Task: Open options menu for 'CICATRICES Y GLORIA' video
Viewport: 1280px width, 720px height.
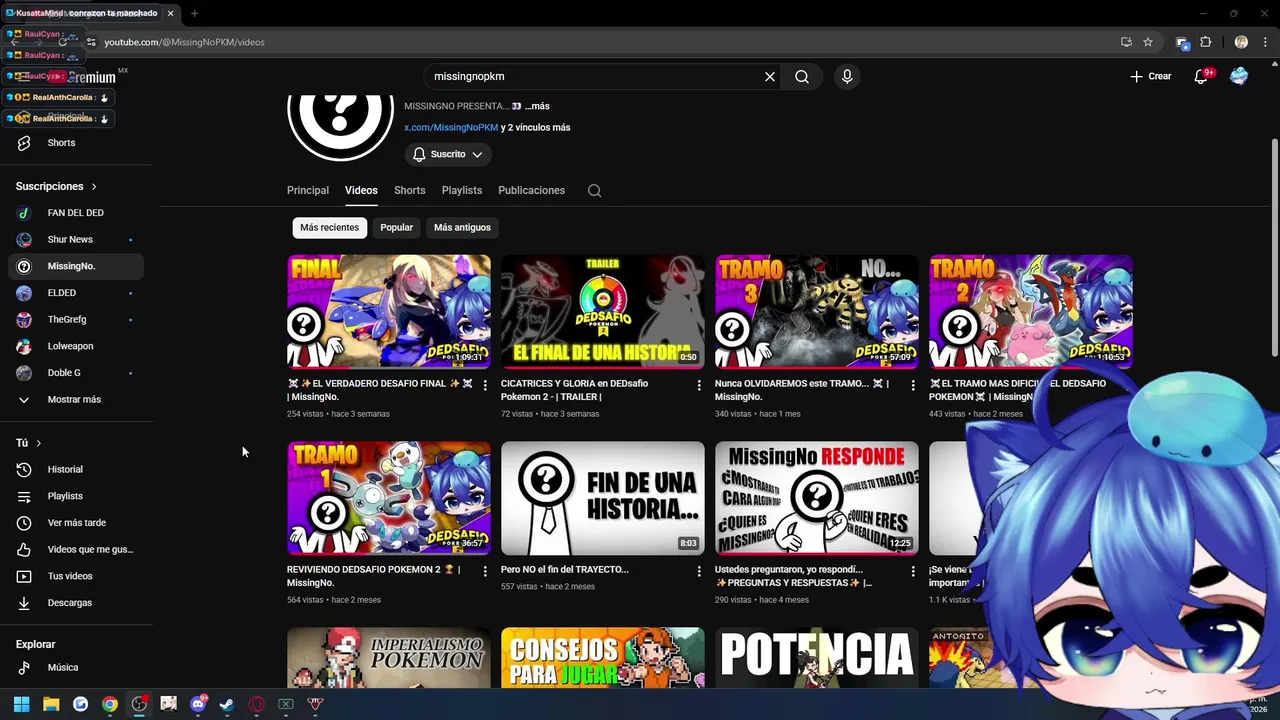Action: click(699, 385)
